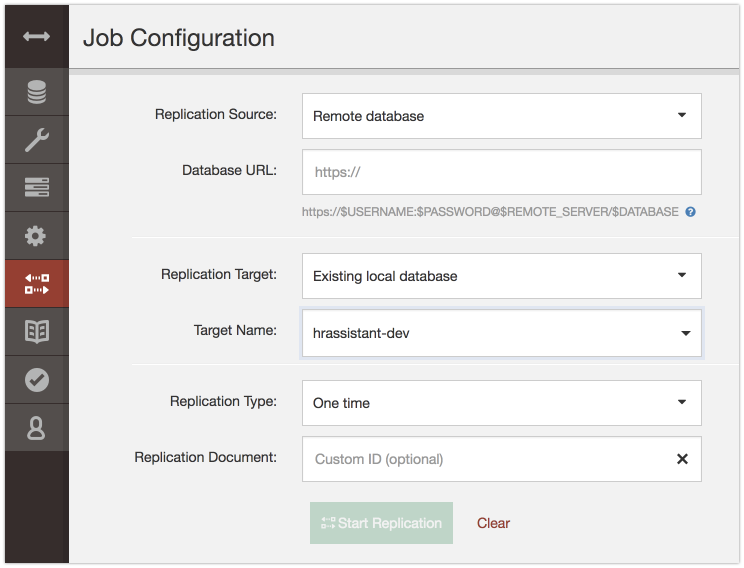Open the Documentation book icon
Image resolution: width=744 pixels, height=568 pixels.
click(x=37, y=331)
